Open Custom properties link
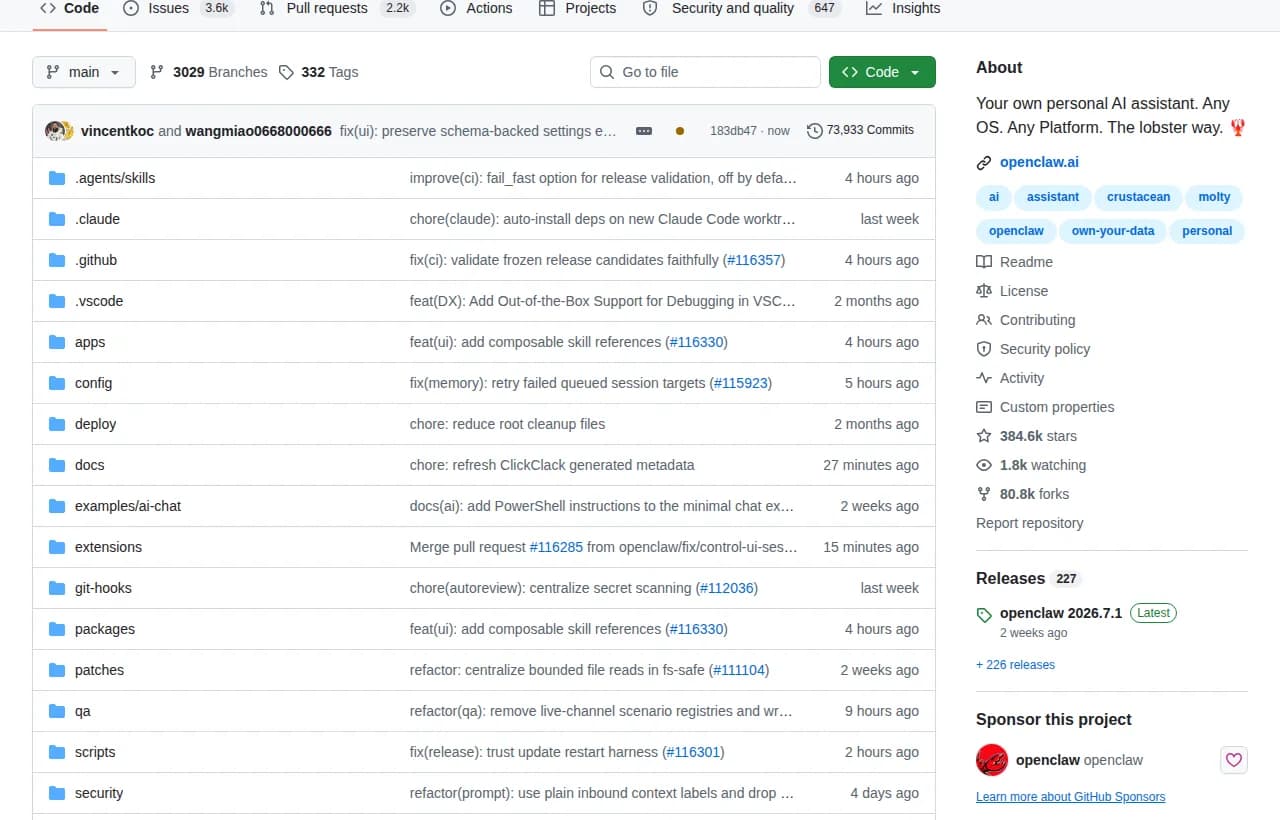1280x820 pixels. pos(1045,407)
